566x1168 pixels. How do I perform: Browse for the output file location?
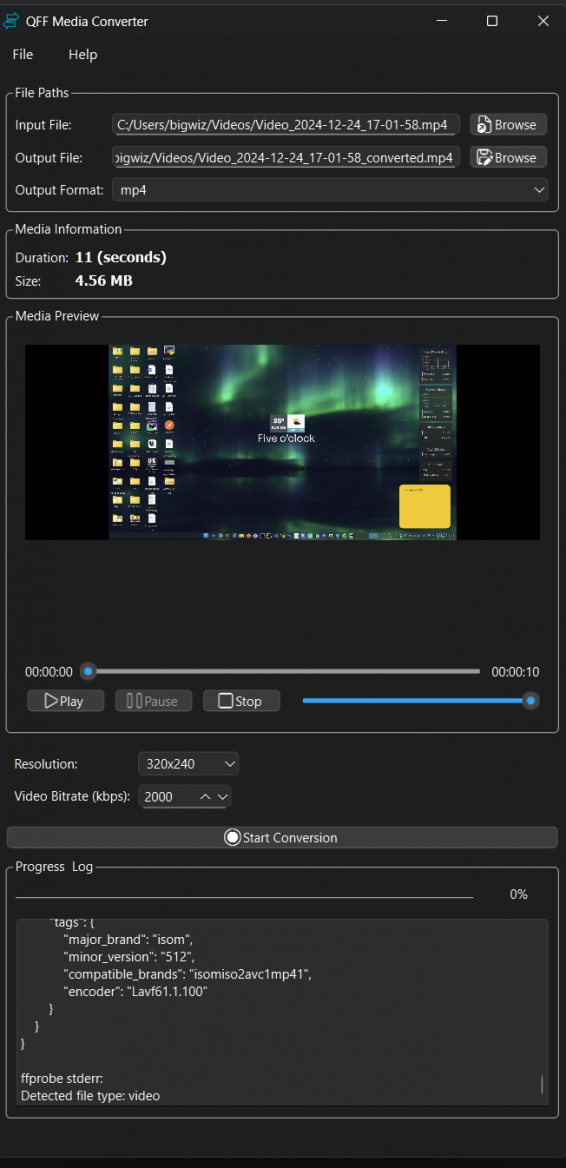point(508,157)
